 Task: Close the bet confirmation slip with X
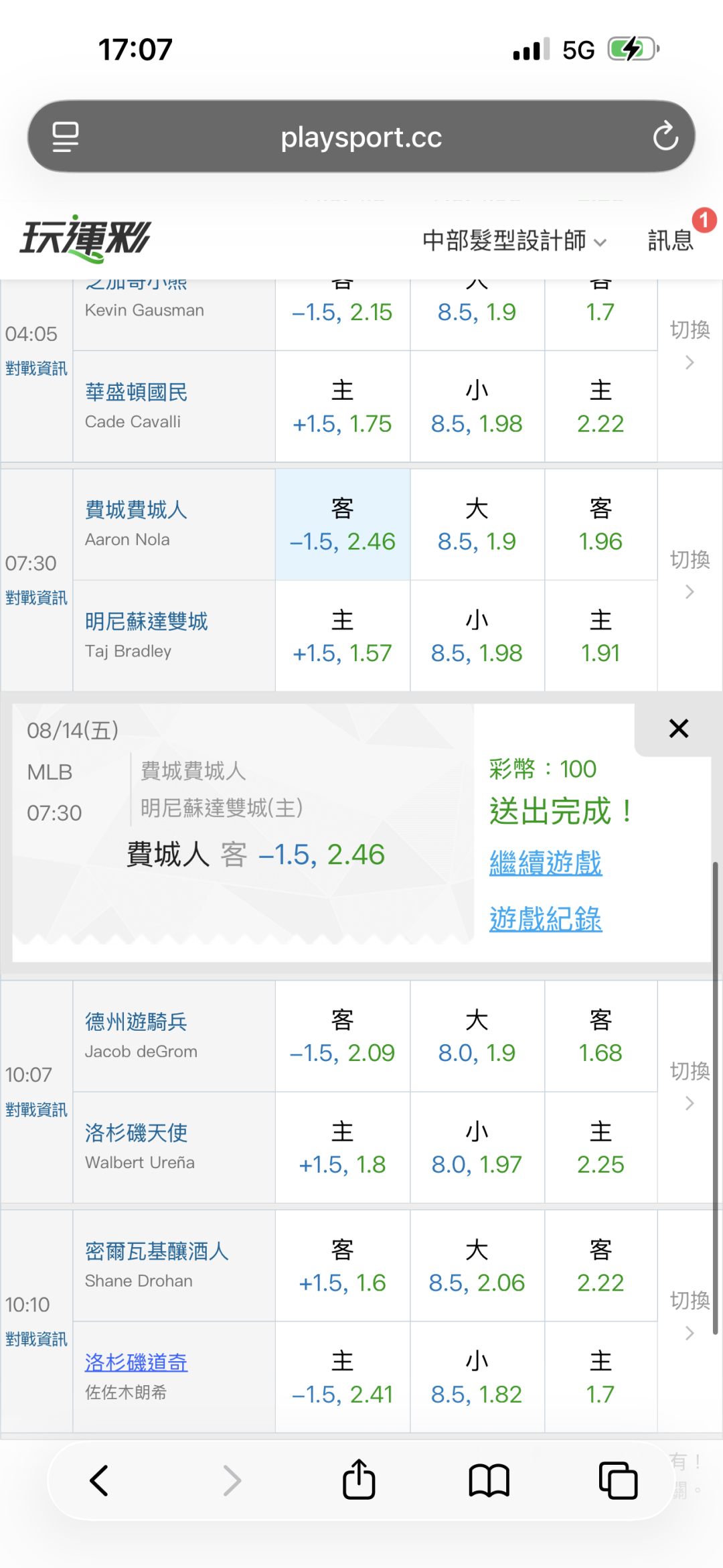coord(679,728)
